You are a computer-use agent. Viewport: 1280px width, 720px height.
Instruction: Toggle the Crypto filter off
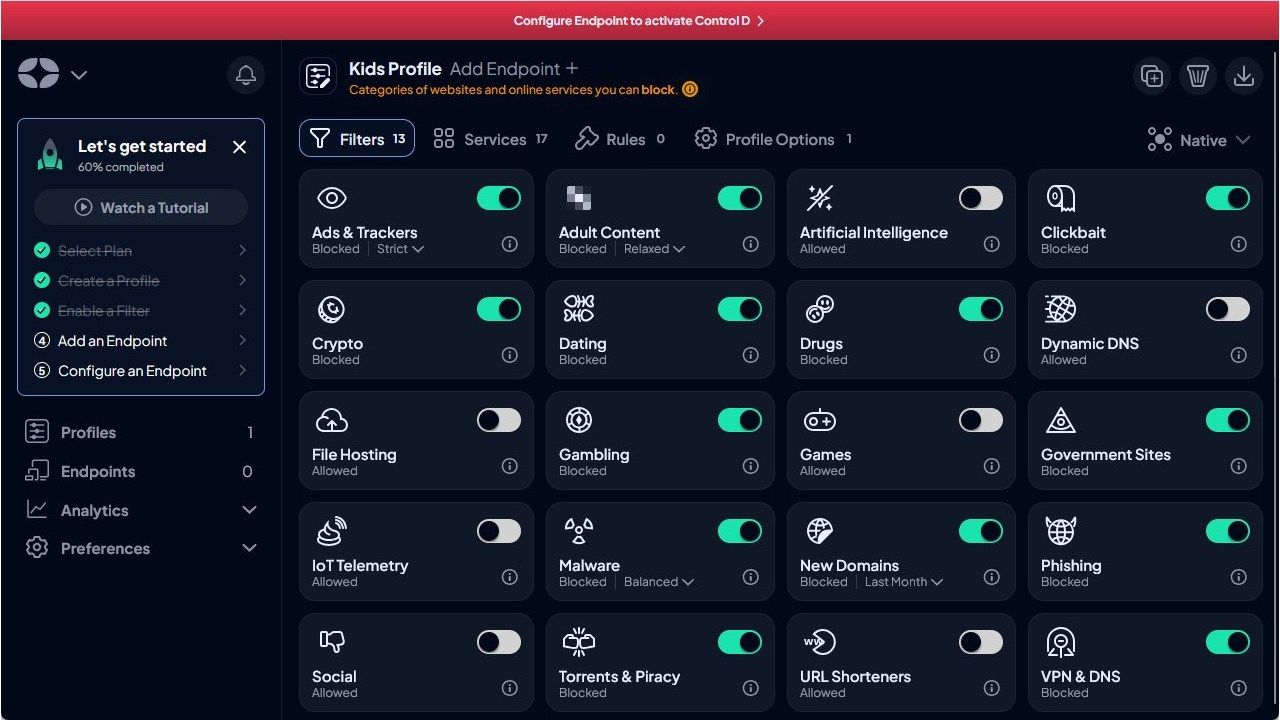point(499,309)
